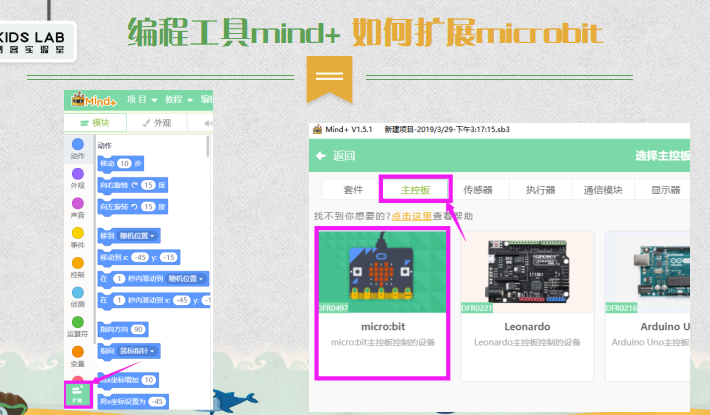Select the magenta 声音 category circle
This screenshot has height=415, width=710.
[78, 203]
